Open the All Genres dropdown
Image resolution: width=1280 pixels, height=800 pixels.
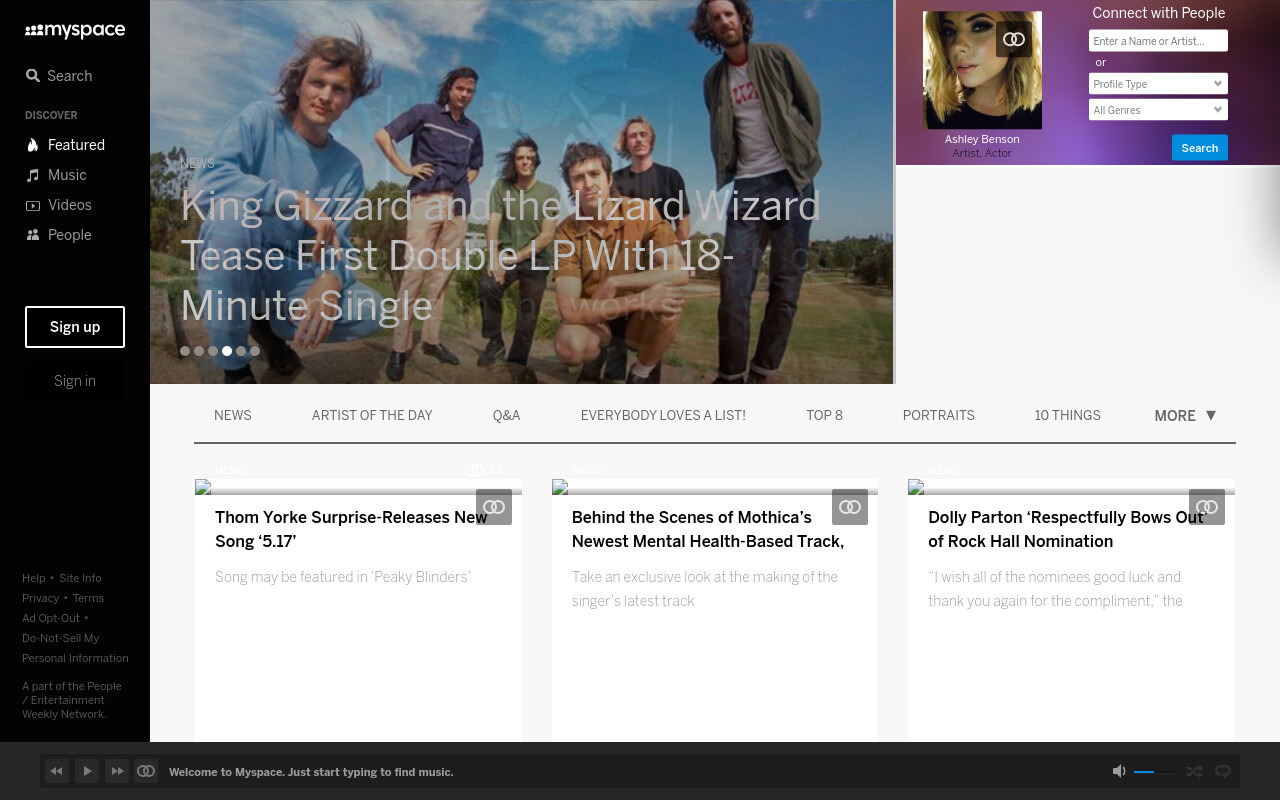(x=1158, y=110)
